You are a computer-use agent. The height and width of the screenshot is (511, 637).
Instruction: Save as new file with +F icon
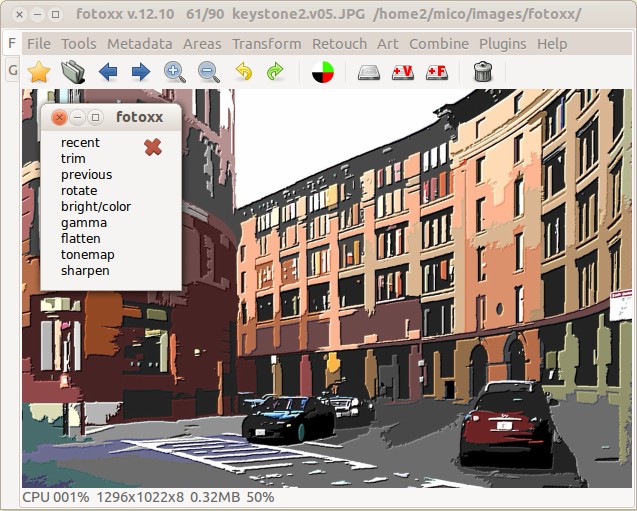tap(437, 72)
